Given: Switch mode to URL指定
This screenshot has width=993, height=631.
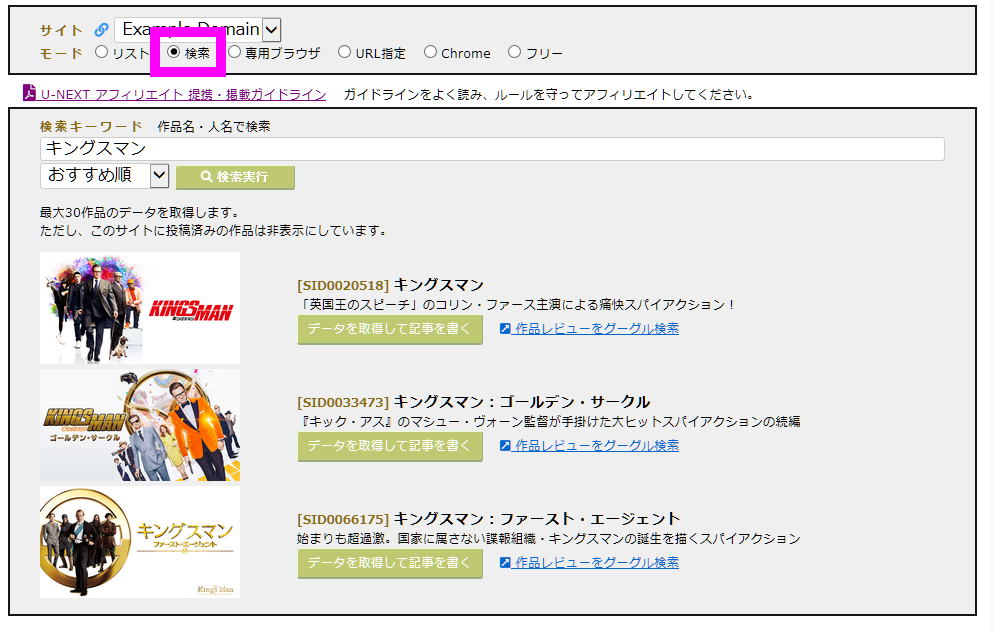Looking at the screenshot, I should coord(345,52).
